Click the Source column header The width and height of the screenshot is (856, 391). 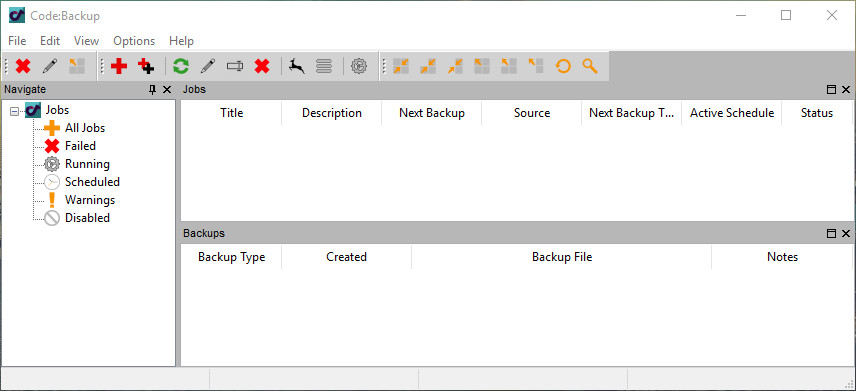(532, 113)
